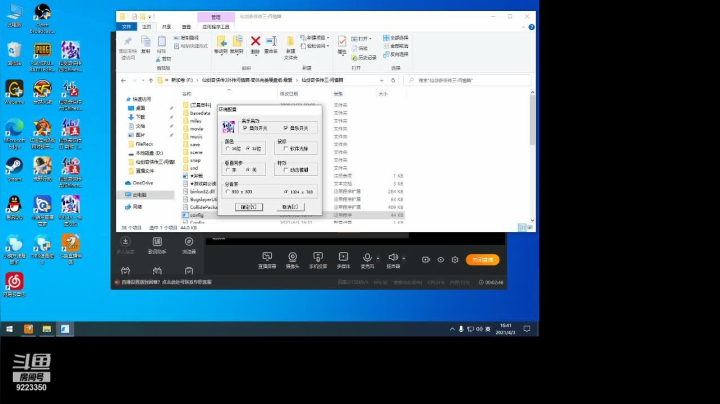Open the Application Tools ribbon tab
Image resolution: width=720 pixels, height=404 pixels.
(216, 27)
